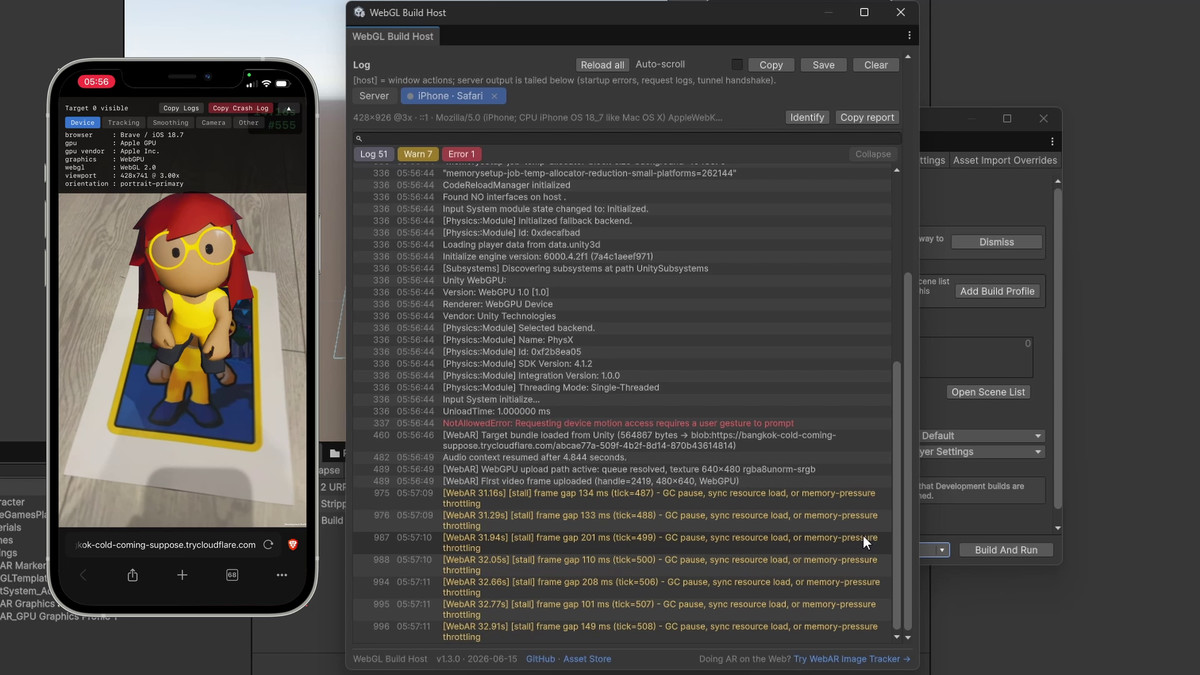
Task: Switch to Other tab on phone overlay
Action: [x=248, y=123]
